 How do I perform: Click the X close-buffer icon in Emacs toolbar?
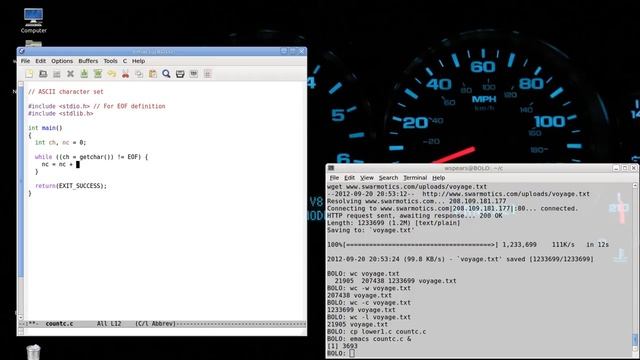click(x=70, y=74)
